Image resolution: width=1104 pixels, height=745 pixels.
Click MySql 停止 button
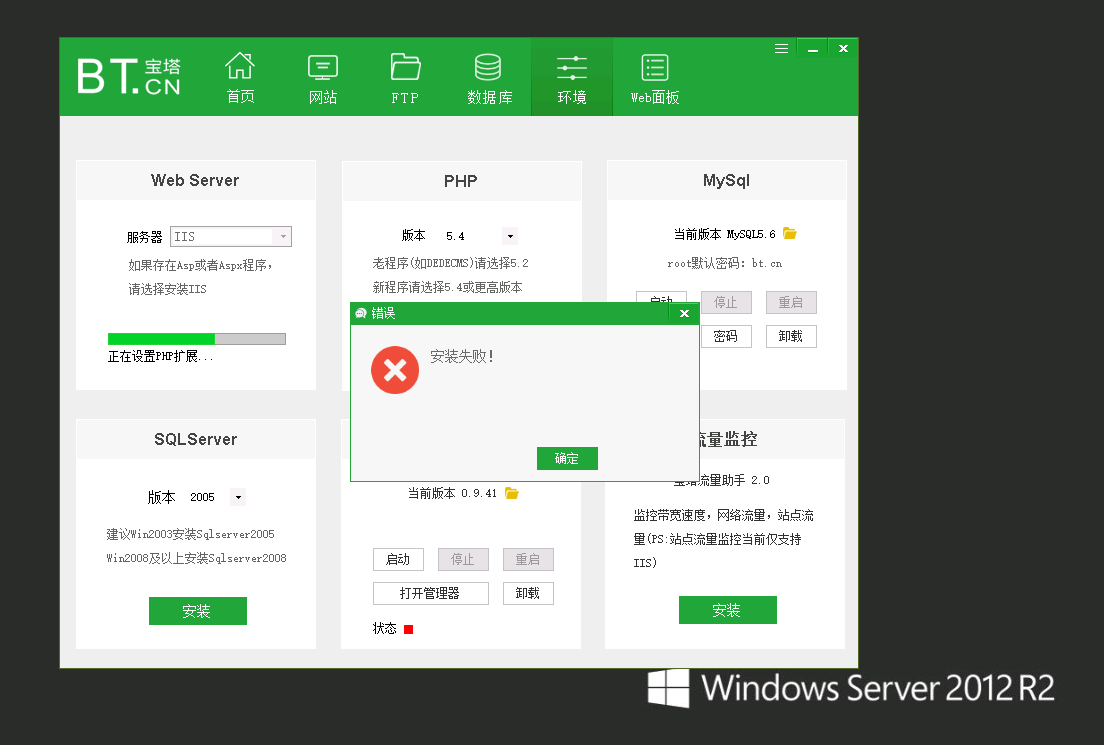[x=726, y=302]
